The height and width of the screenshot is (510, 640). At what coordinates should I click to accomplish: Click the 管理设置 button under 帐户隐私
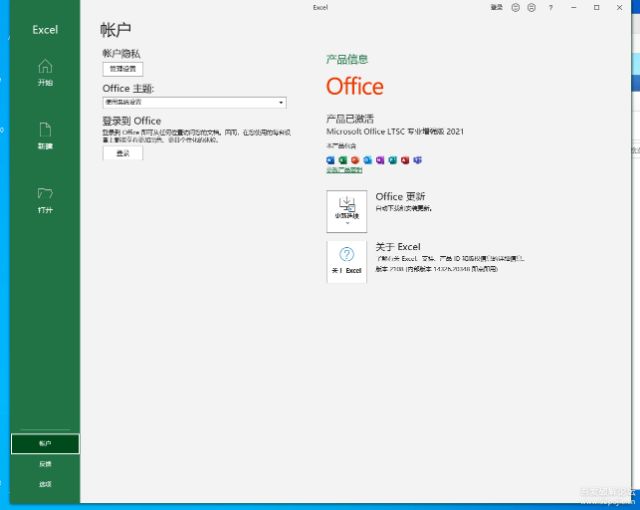(123, 69)
